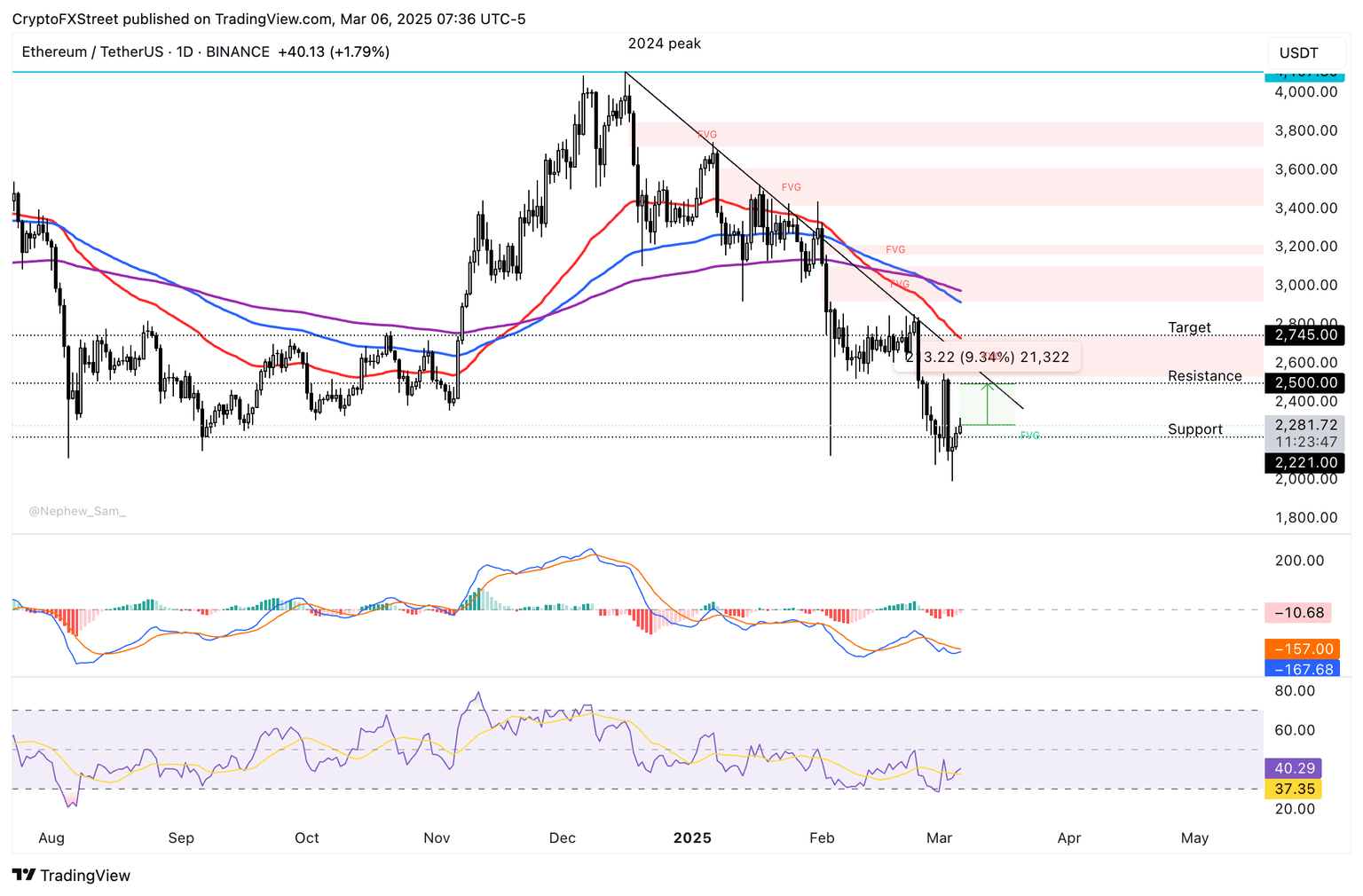Image resolution: width=1363 pixels, height=896 pixels.
Task: Click the 3,200.00 price axis label
Action: click(1305, 247)
